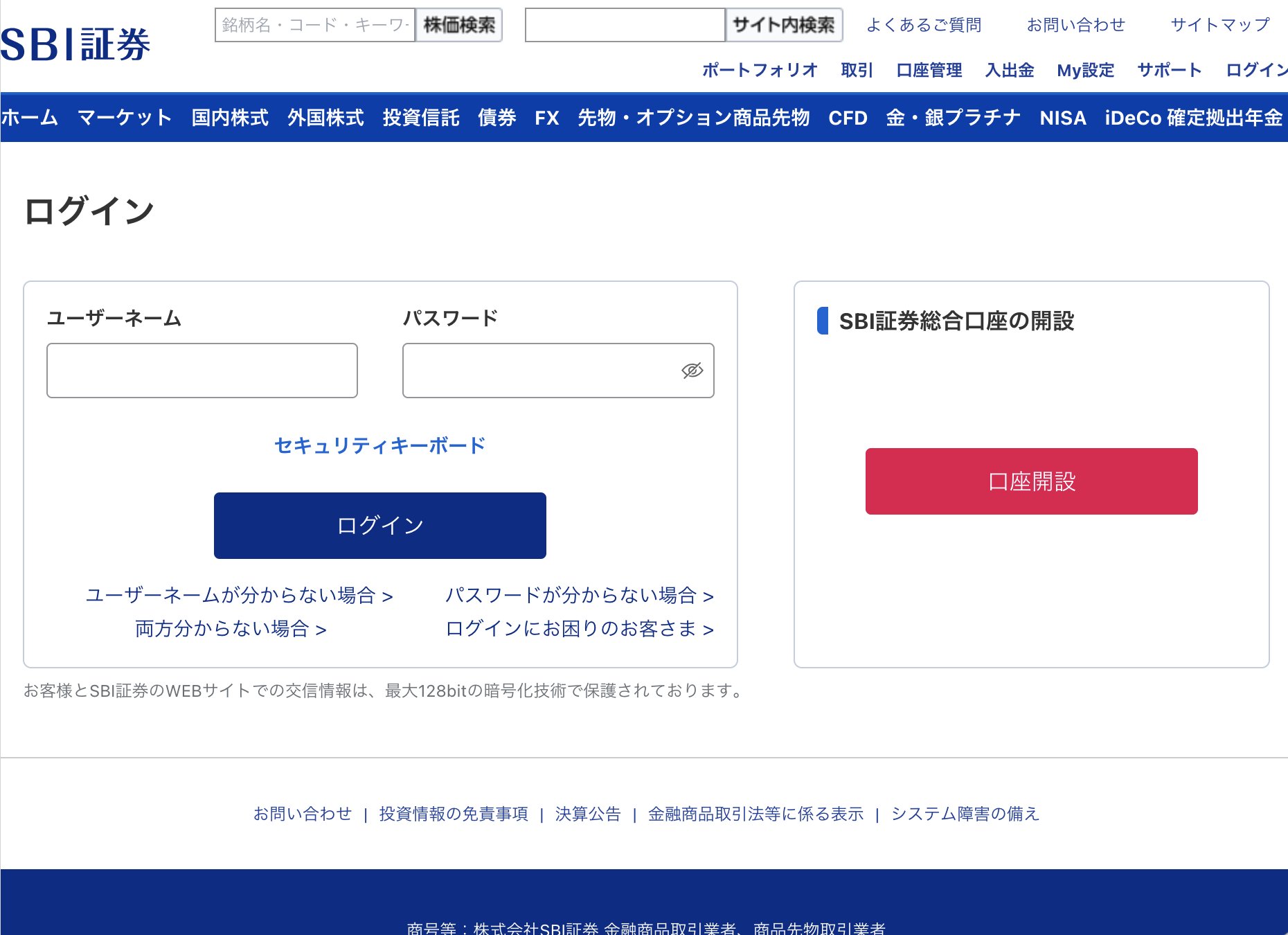Click the 128bit encryption notice text
Viewport: 1288px width, 935px height.
(384, 691)
